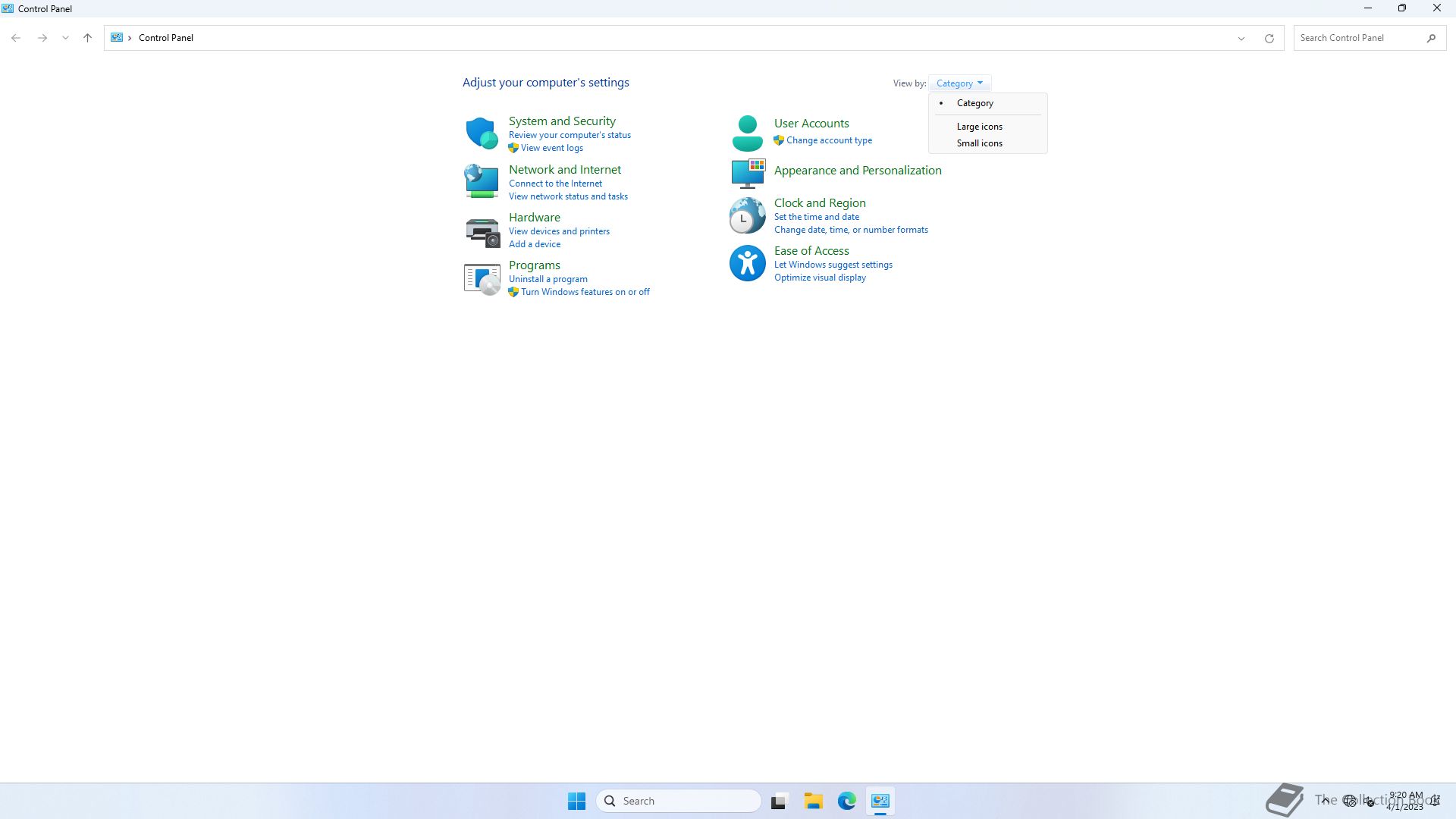Choose Large icons view option
Screen dimensions: 1456x819
coord(980,127)
